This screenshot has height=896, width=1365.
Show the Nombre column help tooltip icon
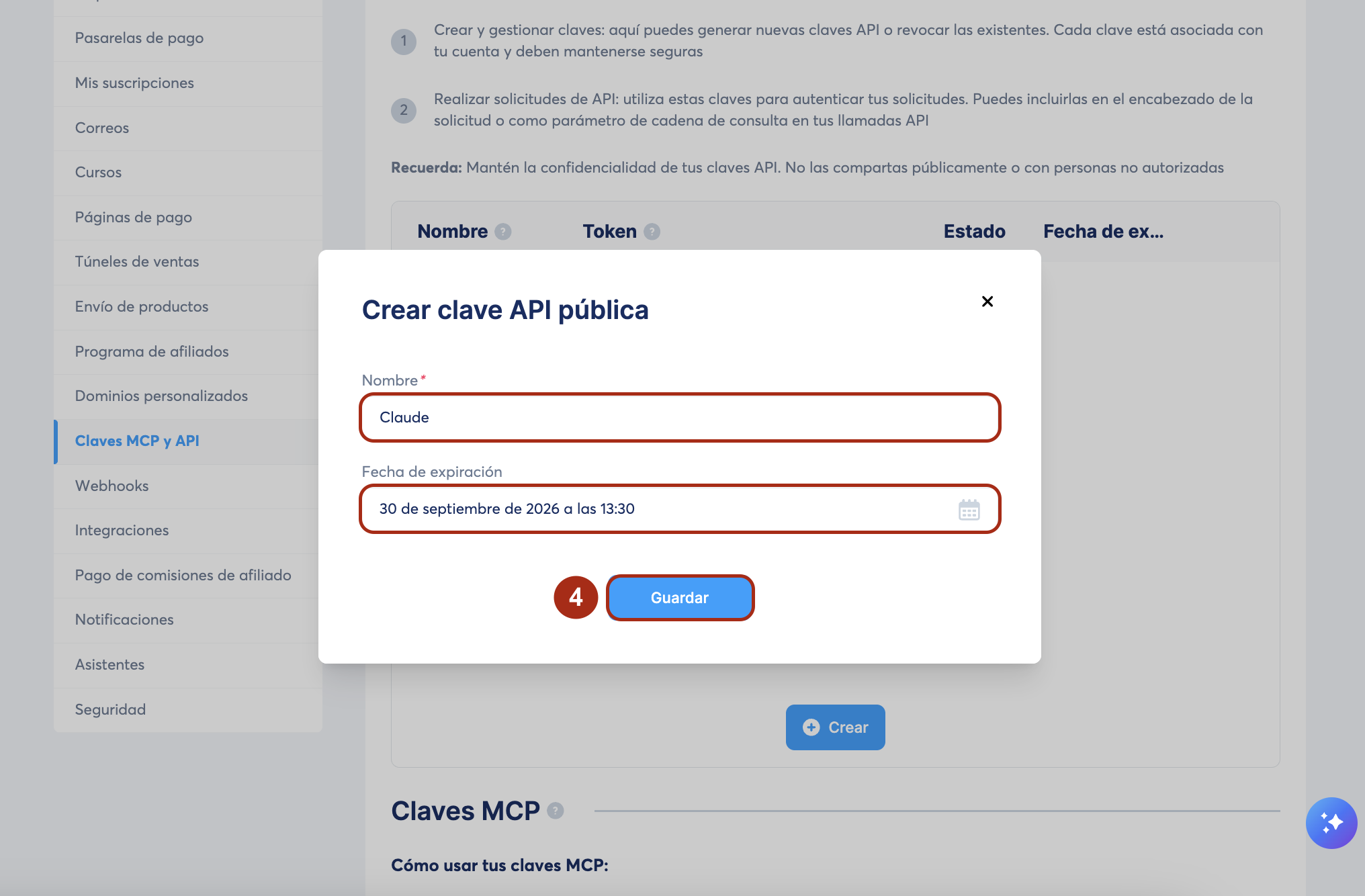click(503, 232)
